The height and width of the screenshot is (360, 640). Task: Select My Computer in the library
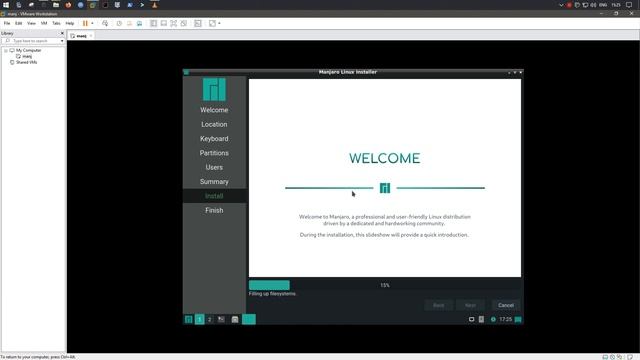[29, 50]
